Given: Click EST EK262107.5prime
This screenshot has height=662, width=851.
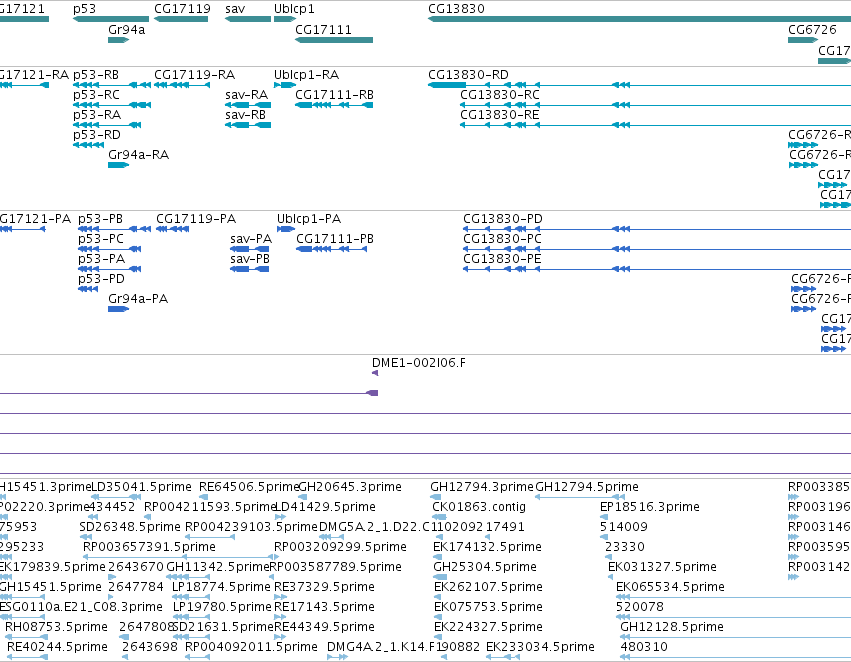Looking at the screenshot, I should click(x=488, y=587).
